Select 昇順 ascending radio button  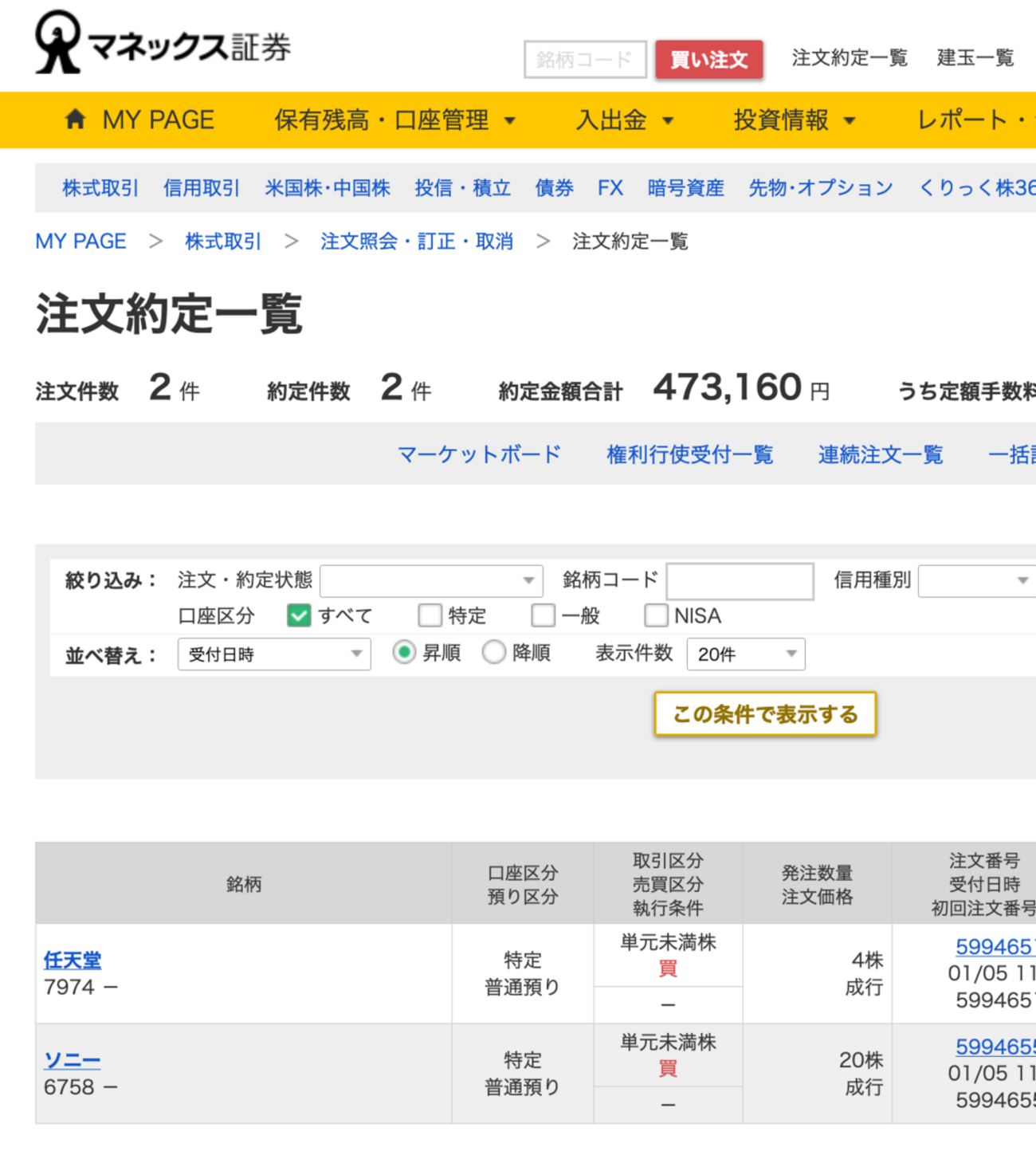coord(404,653)
